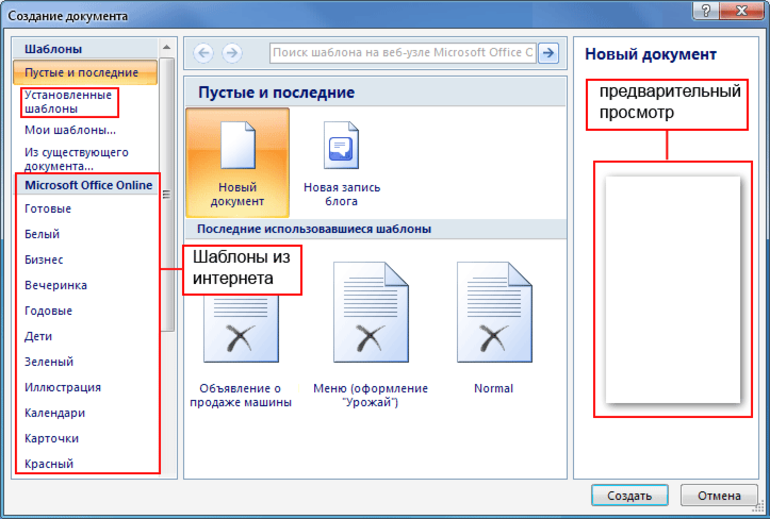
Task: Click the forward navigation arrow icon
Action: click(x=232, y=53)
